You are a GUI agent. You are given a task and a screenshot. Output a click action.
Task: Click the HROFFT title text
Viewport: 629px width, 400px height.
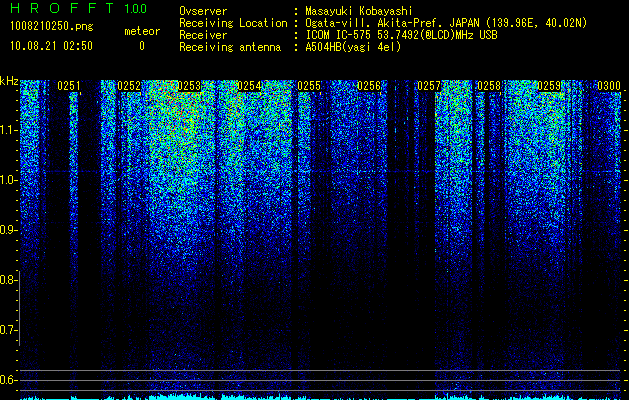point(62,8)
